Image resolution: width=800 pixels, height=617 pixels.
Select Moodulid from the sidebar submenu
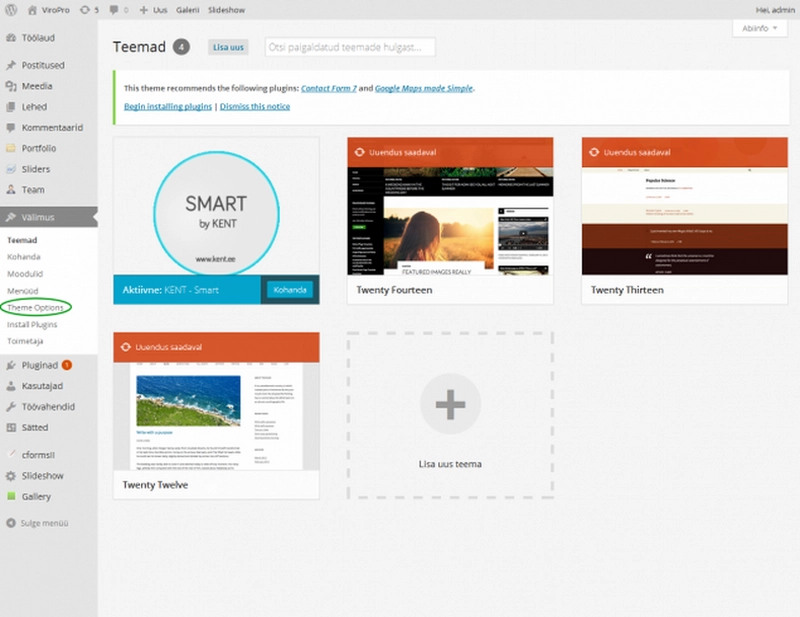pyautogui.click(x=27, y=273)
